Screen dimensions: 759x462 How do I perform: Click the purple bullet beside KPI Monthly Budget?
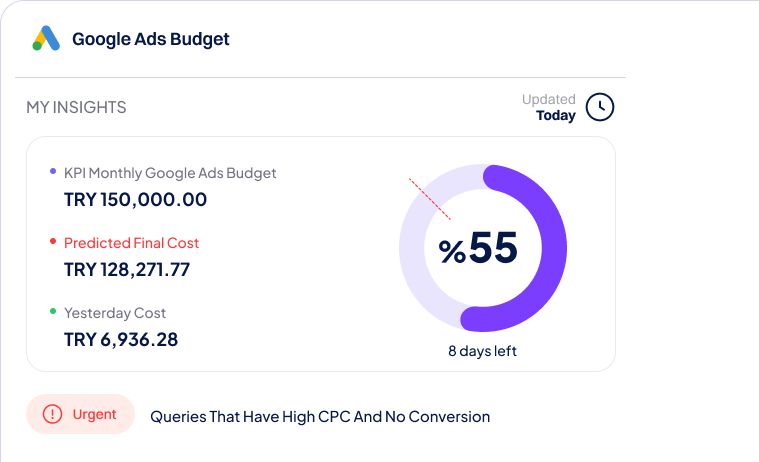pos(53,171)
